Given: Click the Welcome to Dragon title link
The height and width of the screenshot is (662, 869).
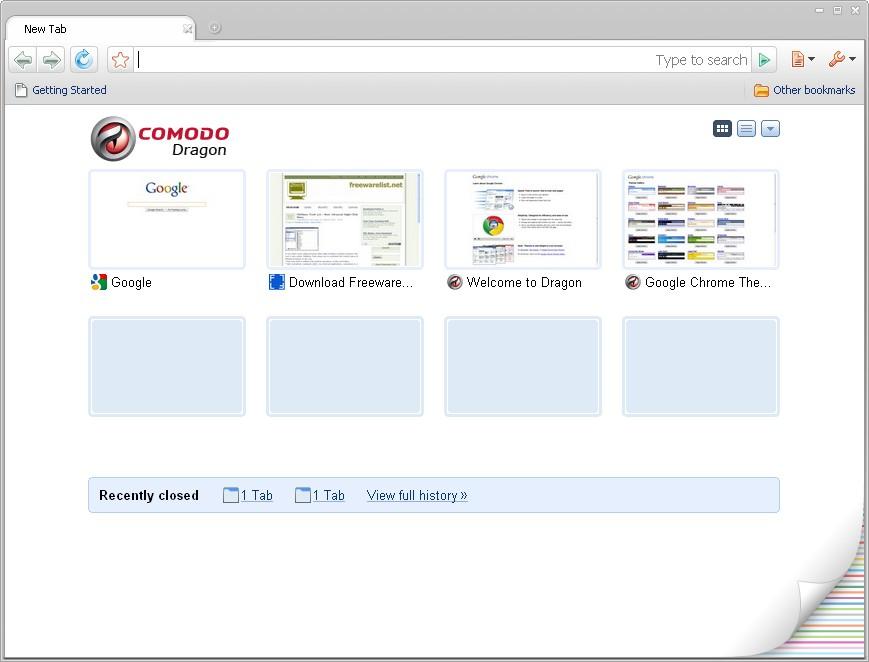Looking at the screenshot, I should 524,282.
